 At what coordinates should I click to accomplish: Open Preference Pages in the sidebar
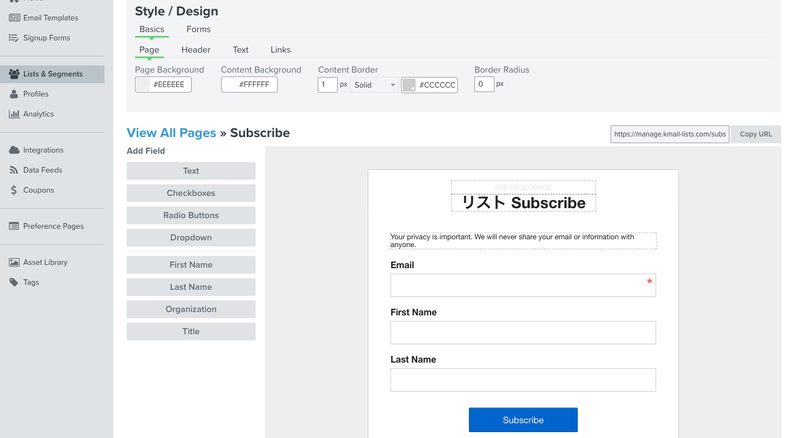coord(52,226)
